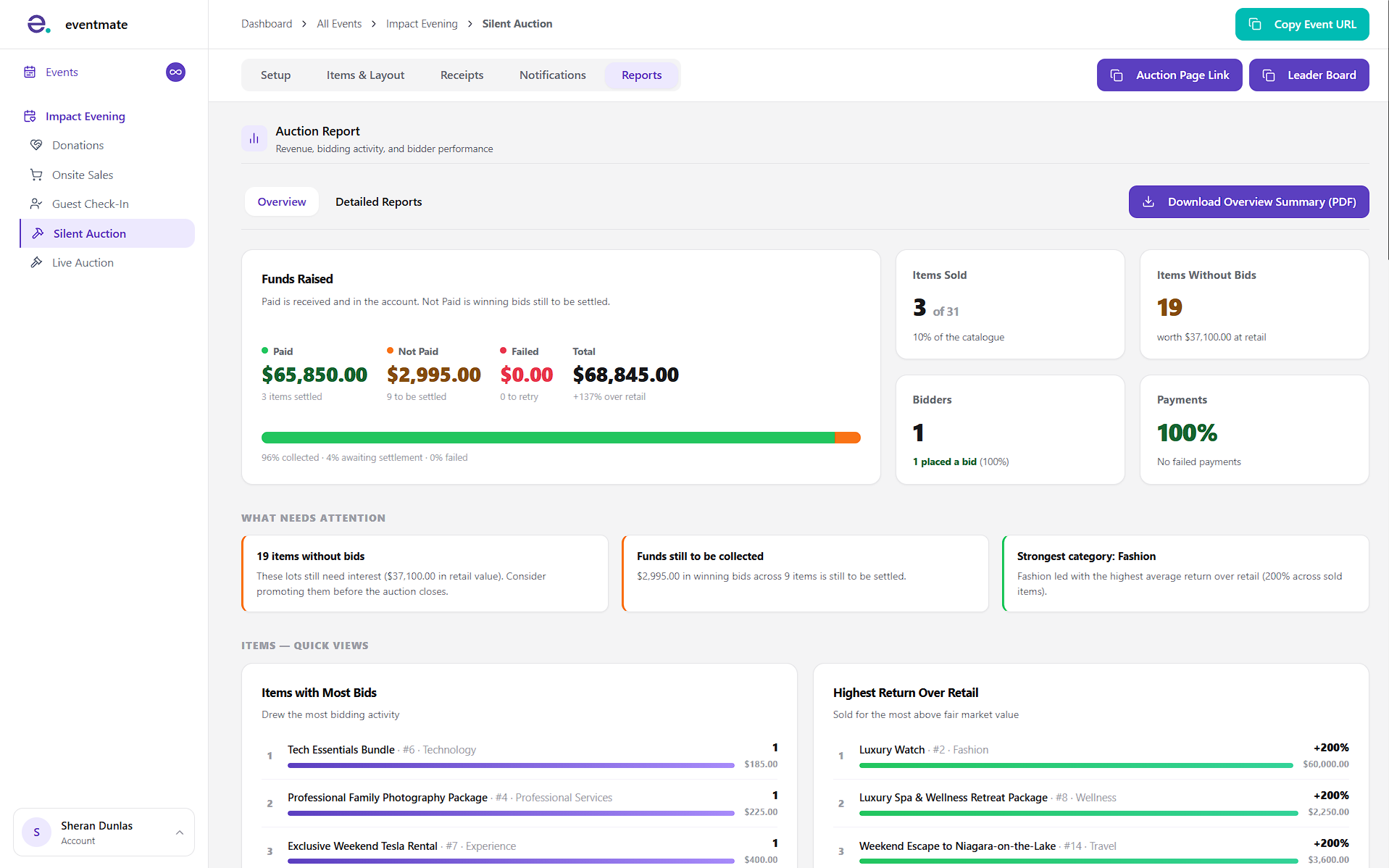
Task: Click the copy icon in Auction Page Link
Action: [1117, 75]
